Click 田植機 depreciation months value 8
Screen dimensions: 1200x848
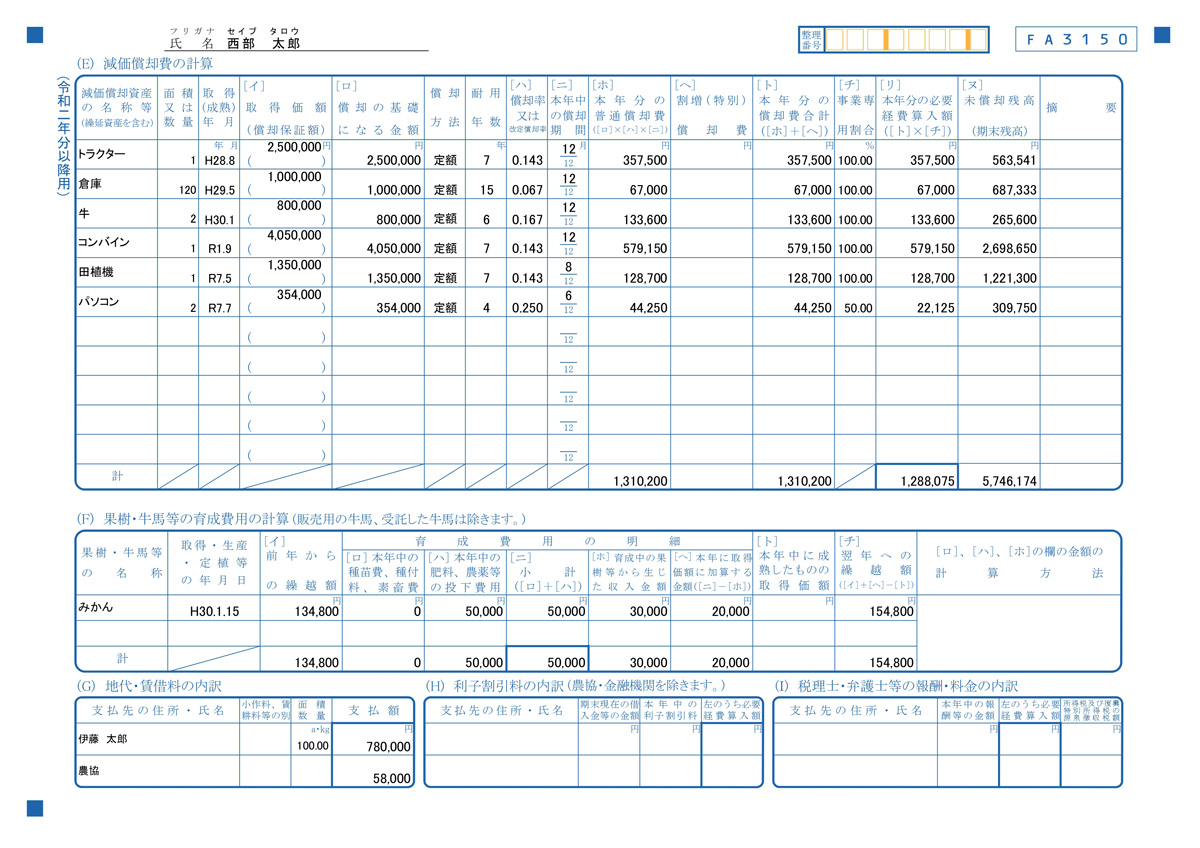click(x=568, y=268)
